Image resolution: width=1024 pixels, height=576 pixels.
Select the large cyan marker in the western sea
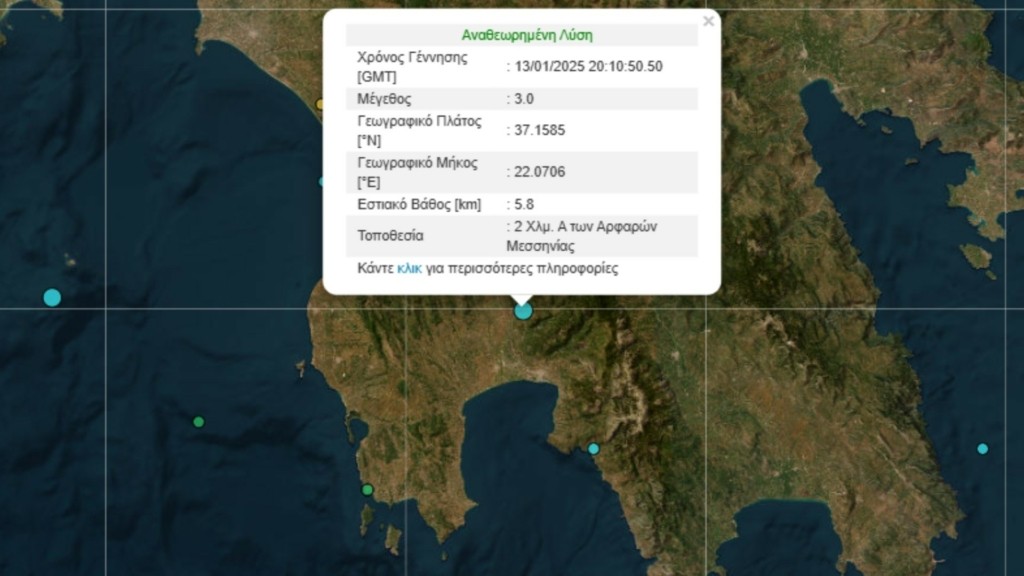pos(52,297)
